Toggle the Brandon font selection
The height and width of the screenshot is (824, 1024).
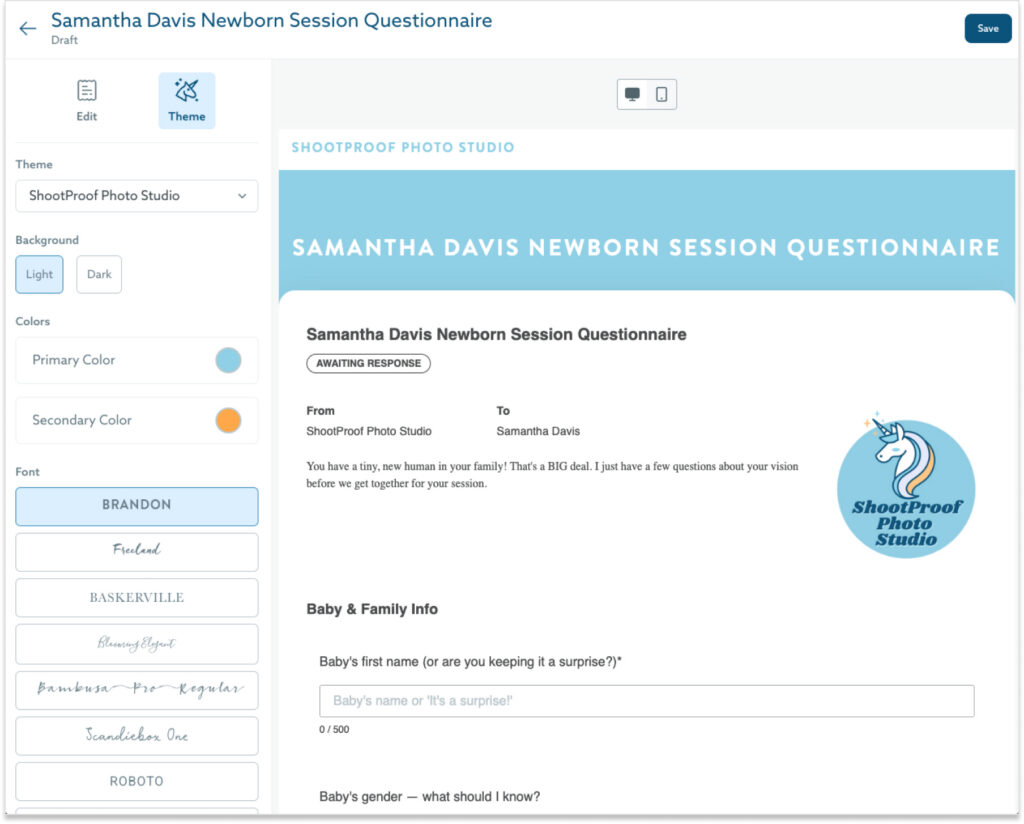(136, 507)
